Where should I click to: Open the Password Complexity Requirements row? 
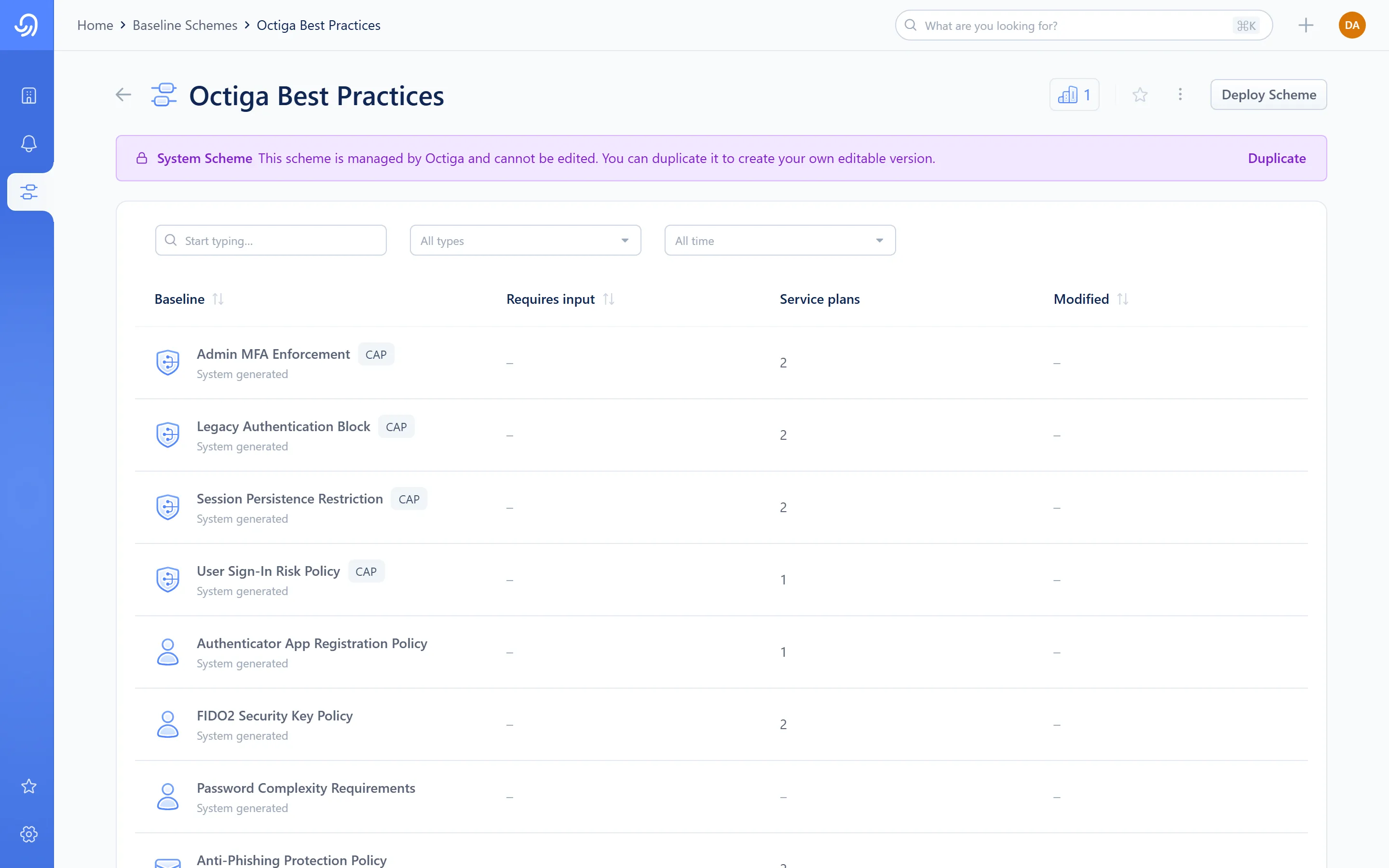point(722,797)
